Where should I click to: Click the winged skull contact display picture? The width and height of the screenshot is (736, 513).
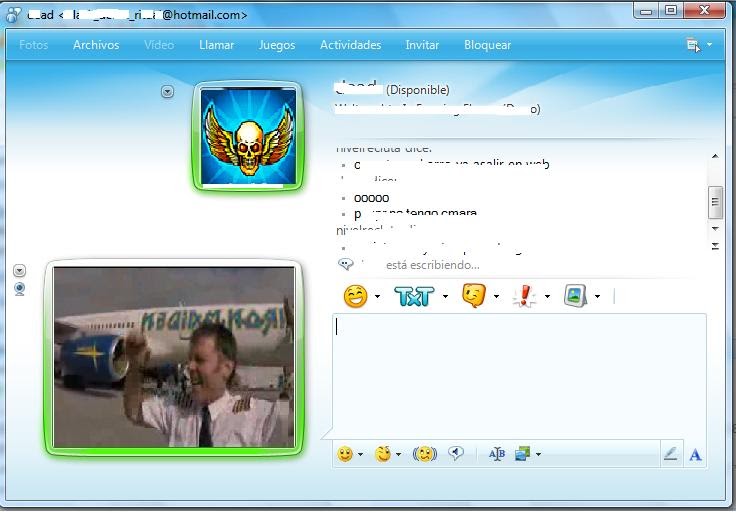pos(248,136)
